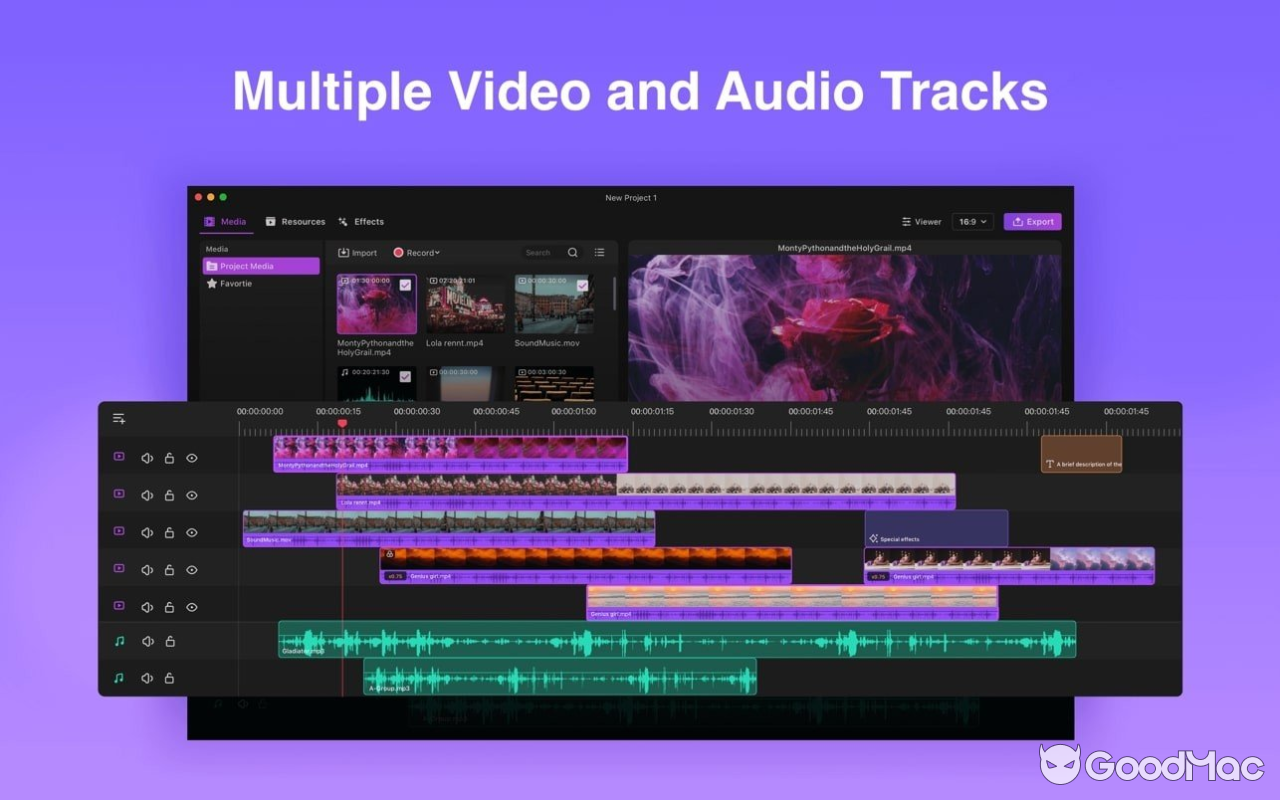Click the music note icon on A-Group track
Viewport: 1280px width, 800px height.
click(x=119, y=677)
